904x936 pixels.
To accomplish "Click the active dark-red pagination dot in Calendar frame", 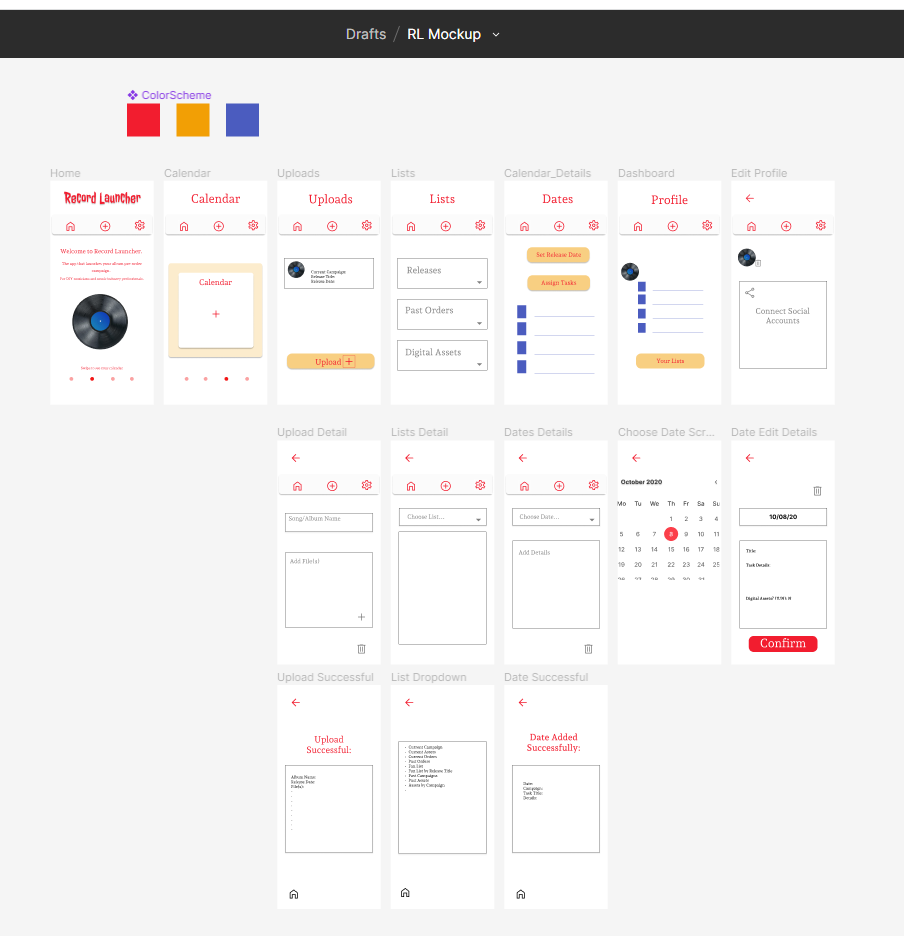I will (226, 379).
